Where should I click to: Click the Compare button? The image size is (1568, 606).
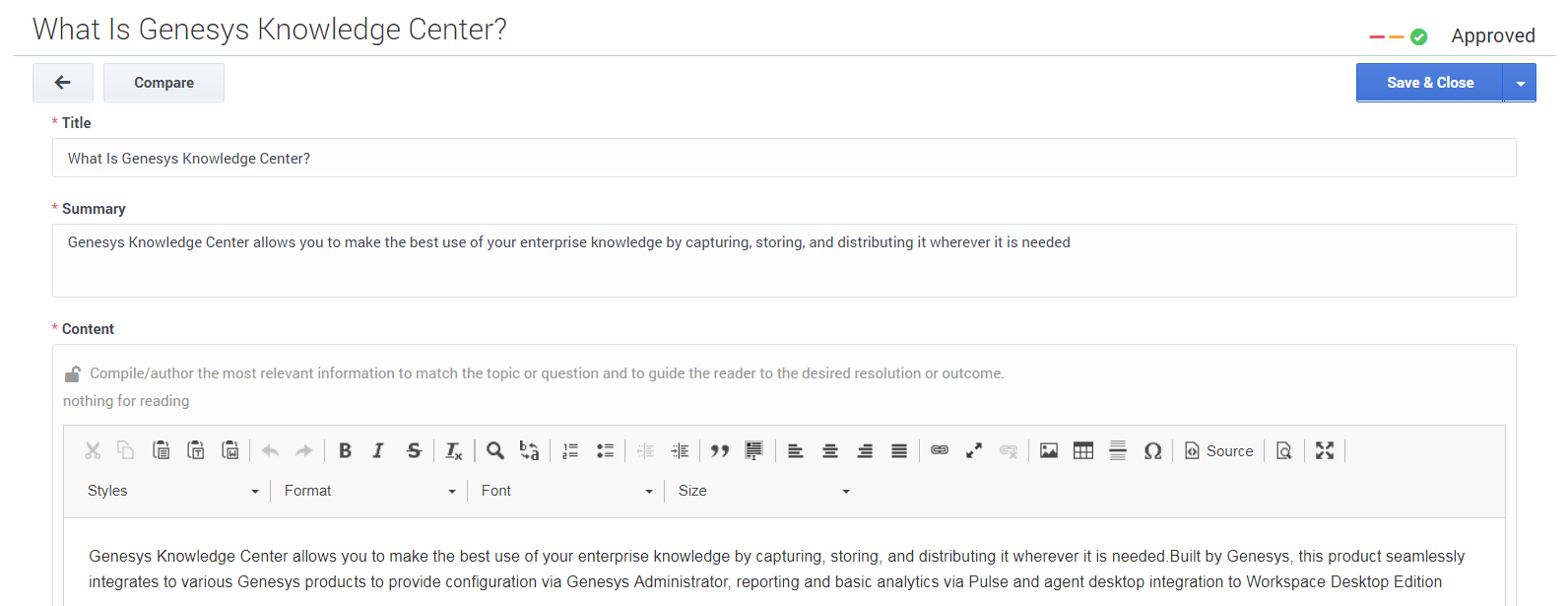click(x=163, y=83)
